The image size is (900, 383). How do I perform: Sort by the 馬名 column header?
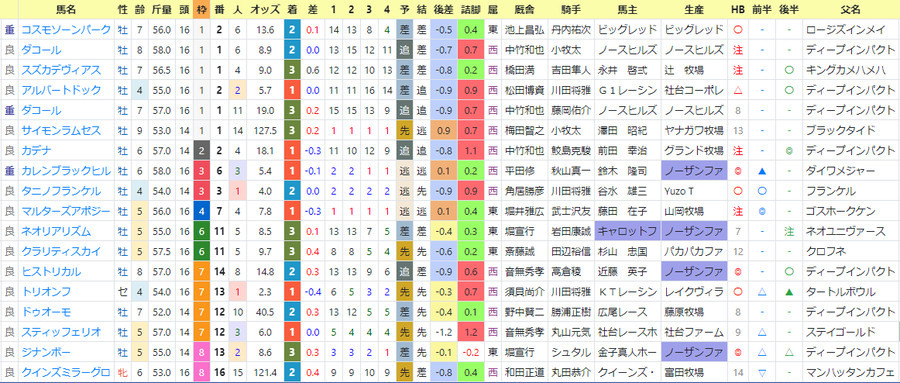click(66, 9)
